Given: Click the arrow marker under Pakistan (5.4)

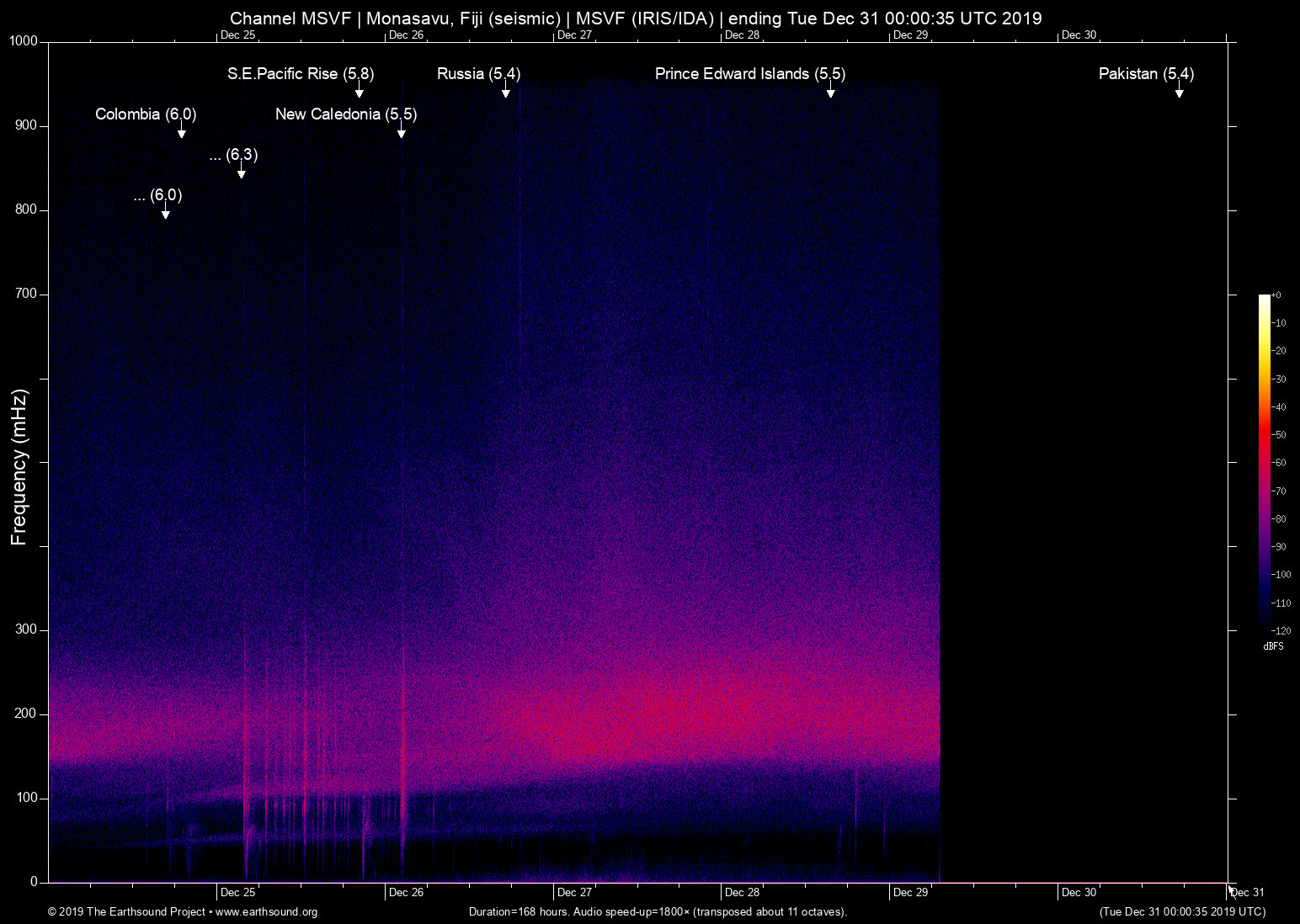Looking at the screenshot, I should [x=1180, y=91].
